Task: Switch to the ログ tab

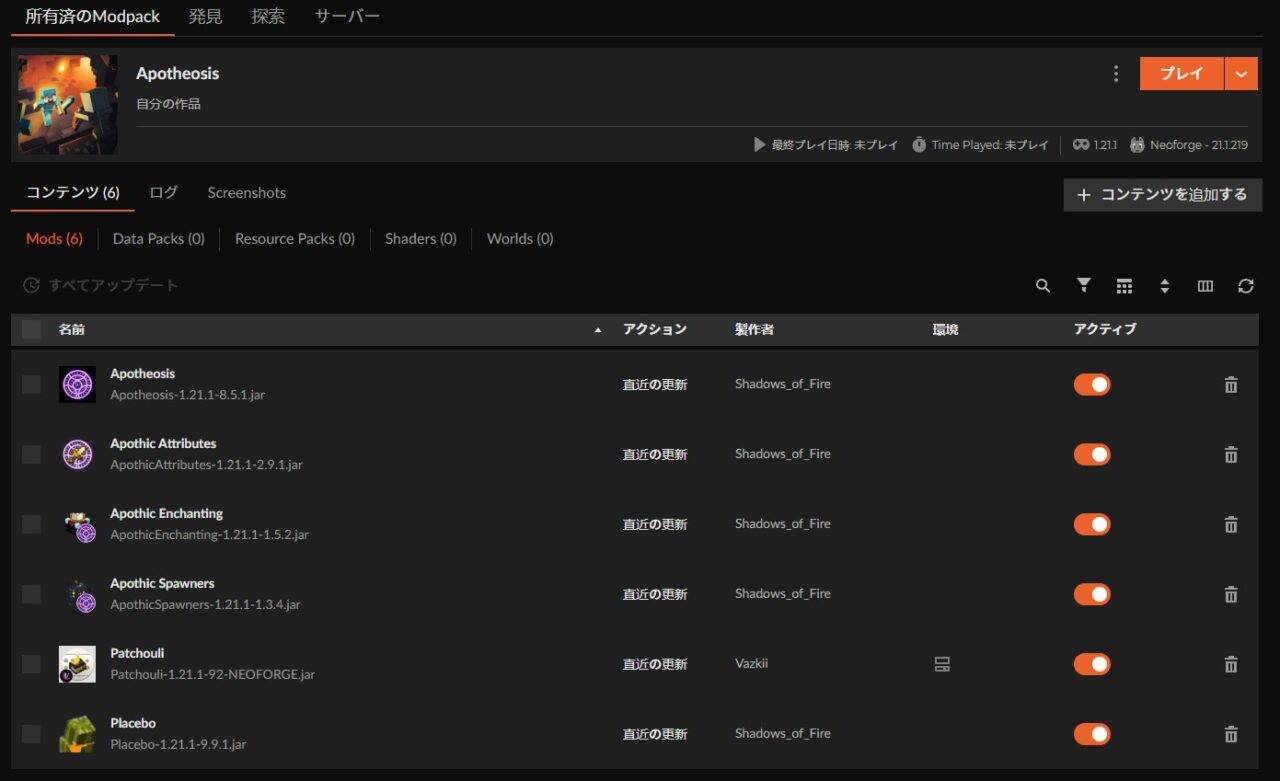Action: click(x=163, y=193)
